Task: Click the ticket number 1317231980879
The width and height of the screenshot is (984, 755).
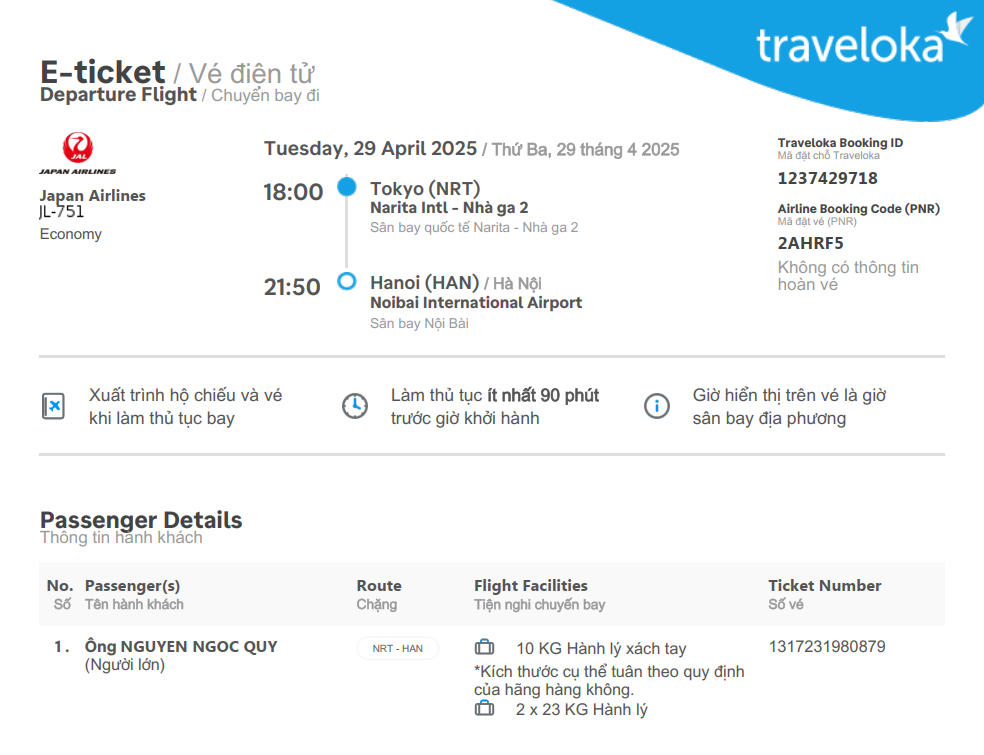Action: [826, 646]
